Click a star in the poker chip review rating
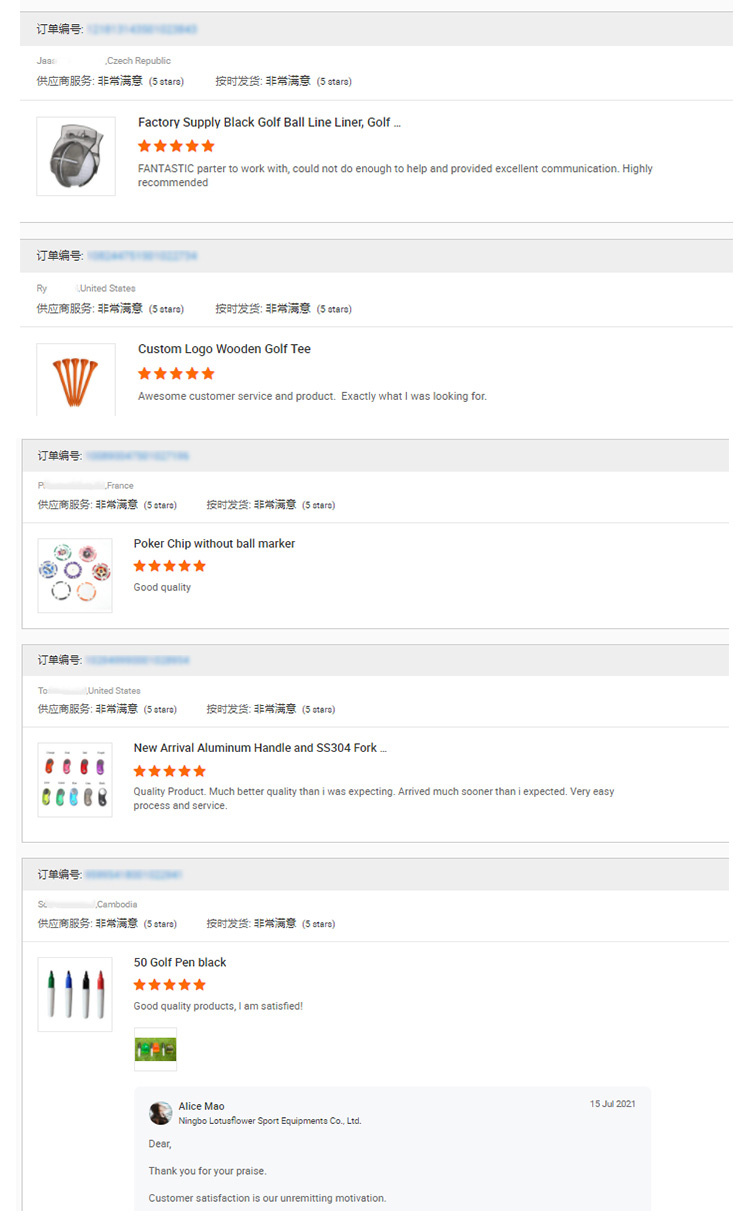The width and height of the screenshot is (750, 1217). click(x=169, y=565)
